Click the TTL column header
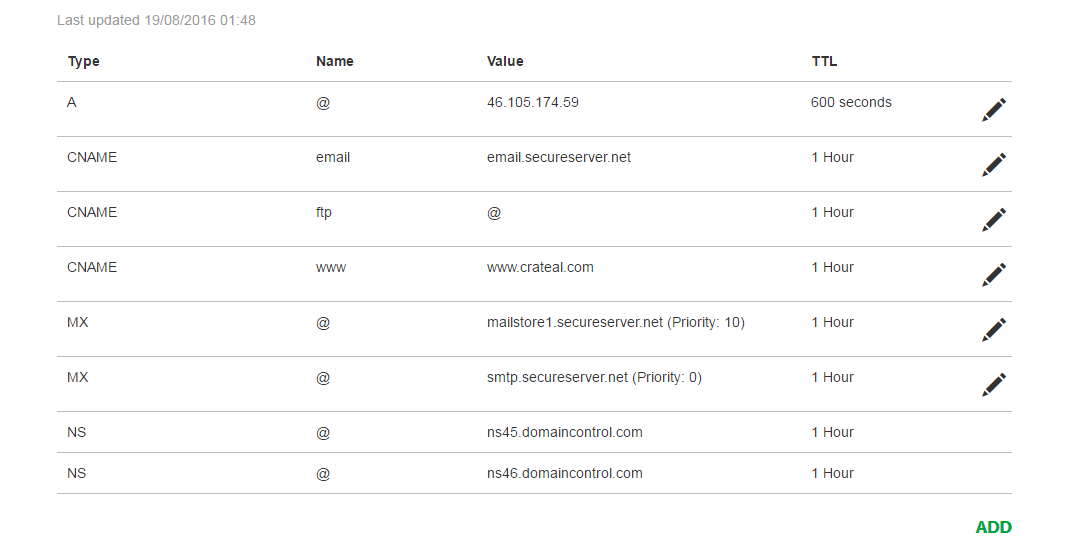The image size is (1071, 552). [824, 61]
